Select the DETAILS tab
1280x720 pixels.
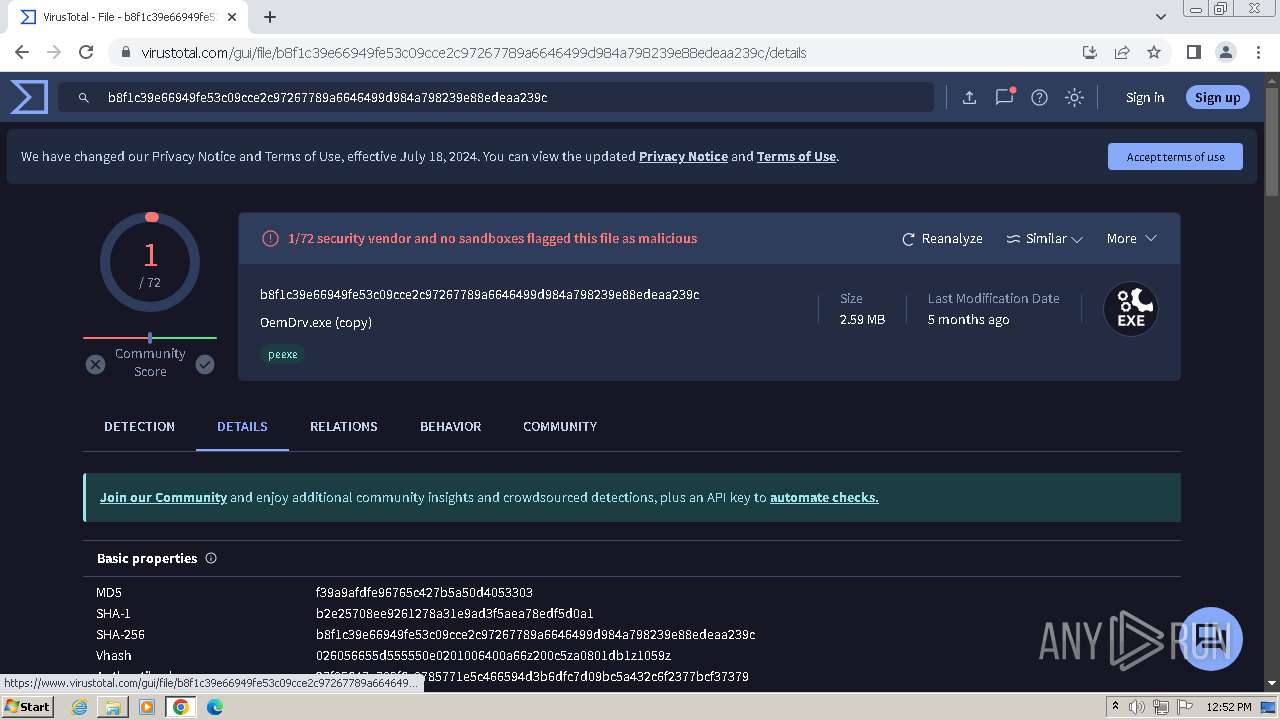pyautogui.click(x=242, y=426)
